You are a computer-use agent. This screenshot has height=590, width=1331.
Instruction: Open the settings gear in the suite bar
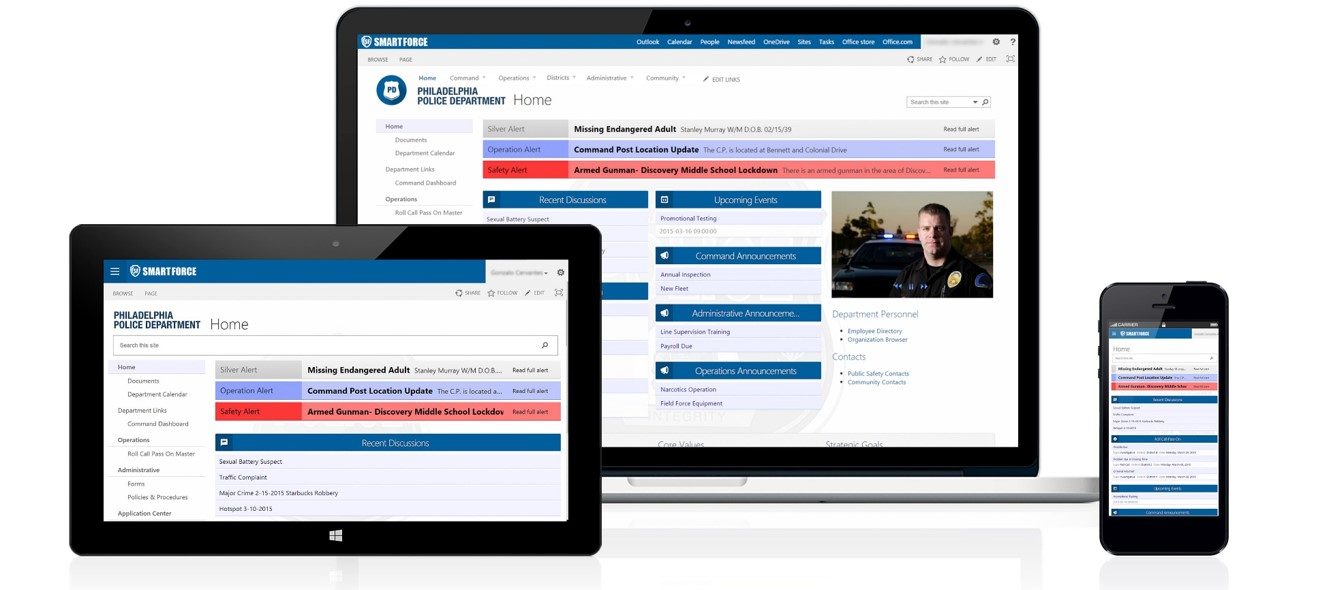coord(996,42)
